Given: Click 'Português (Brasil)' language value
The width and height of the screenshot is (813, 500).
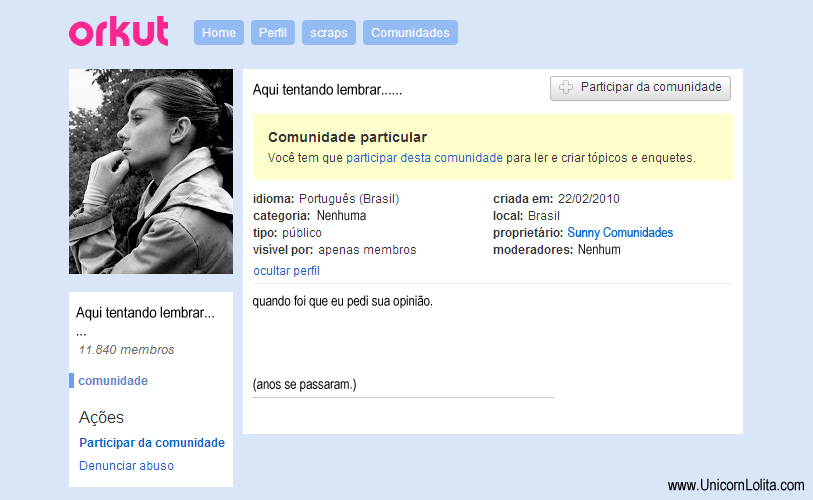Looking at the screenshot, I should coord(349,199).
